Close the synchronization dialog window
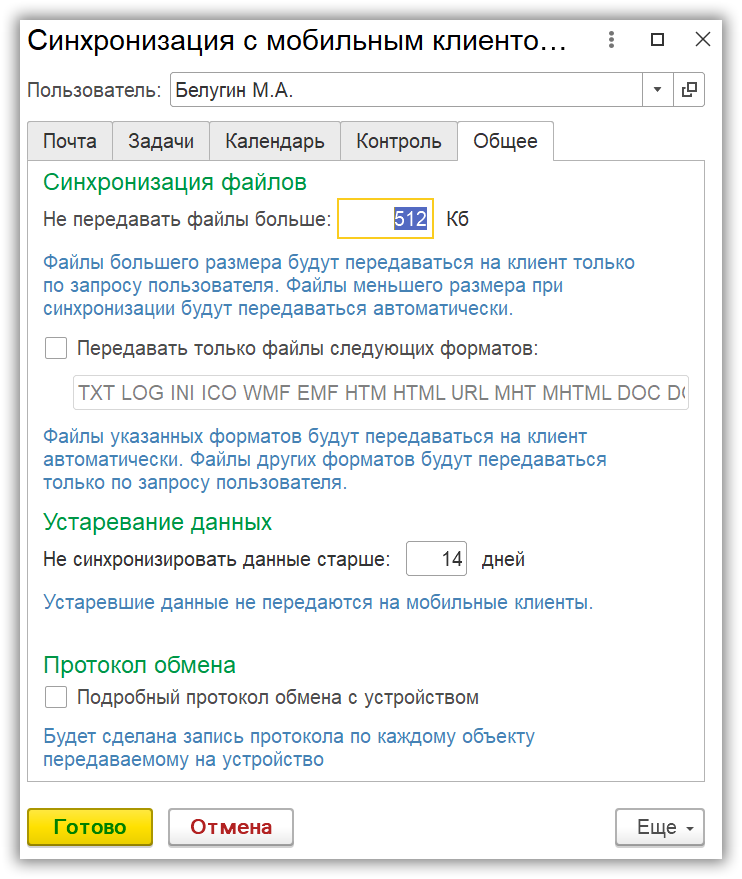Viewport: 742px width, 879px height. pos(703,39)
